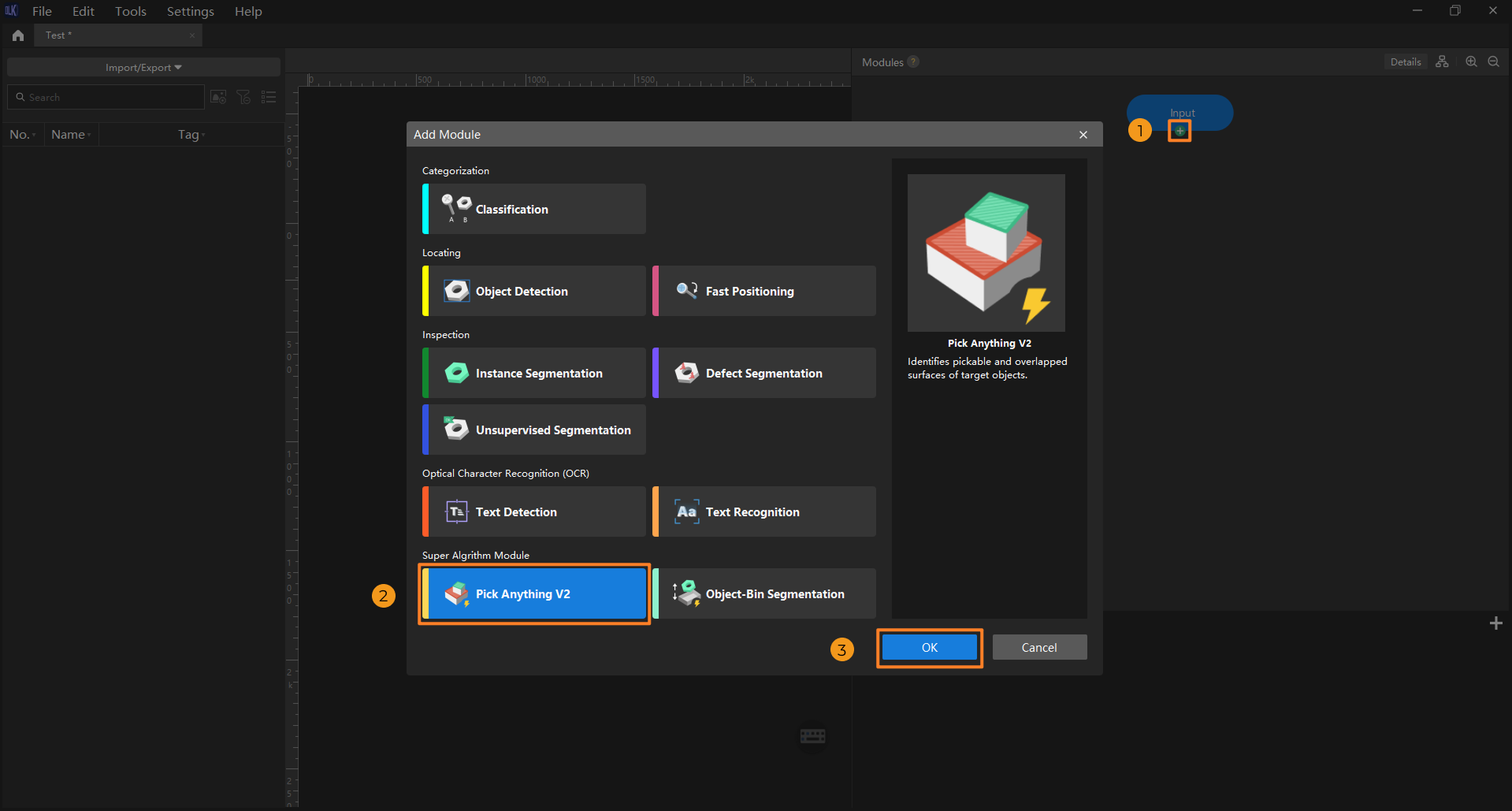Select the Text Recognition module
Screen dimensions: 1512x811
(x=764, y=512)
